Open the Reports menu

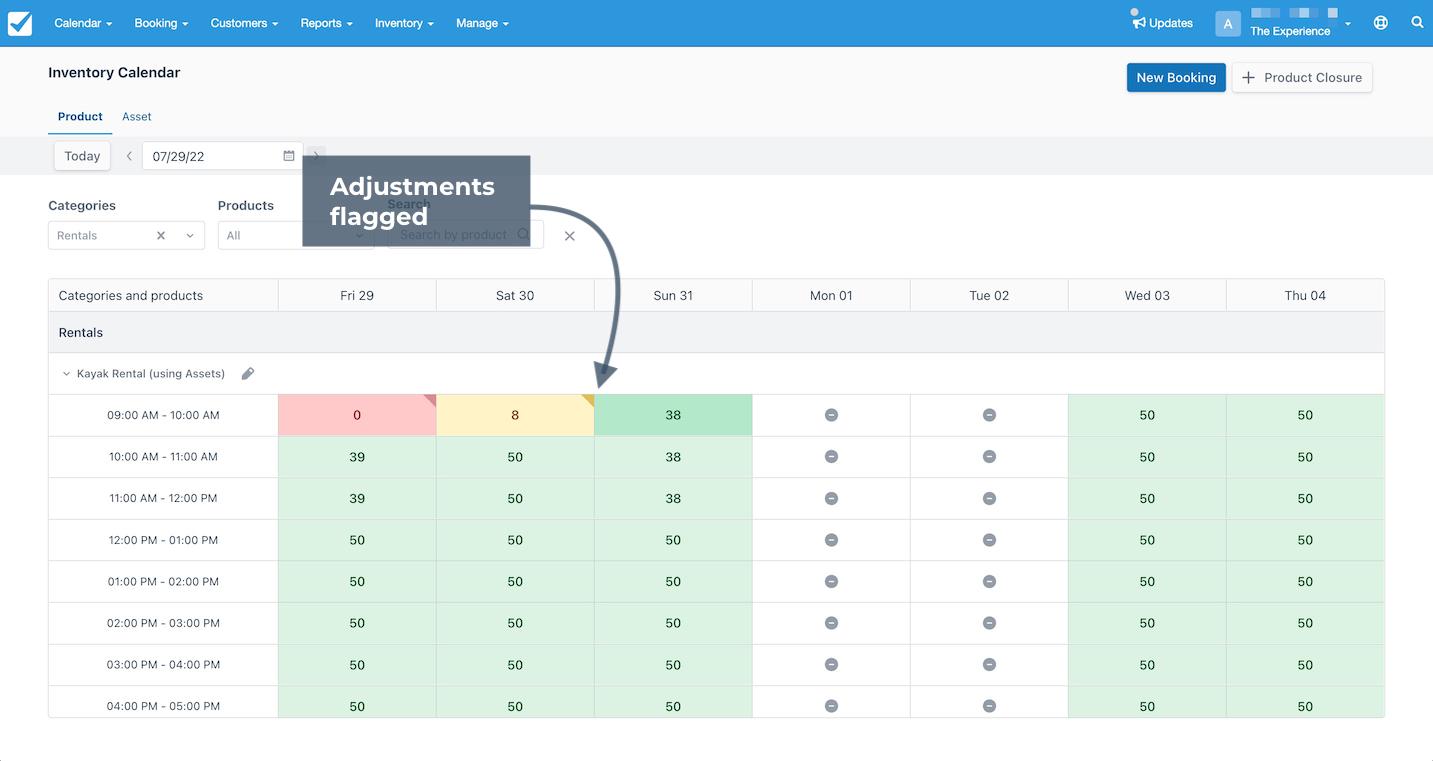pos(326,23)
